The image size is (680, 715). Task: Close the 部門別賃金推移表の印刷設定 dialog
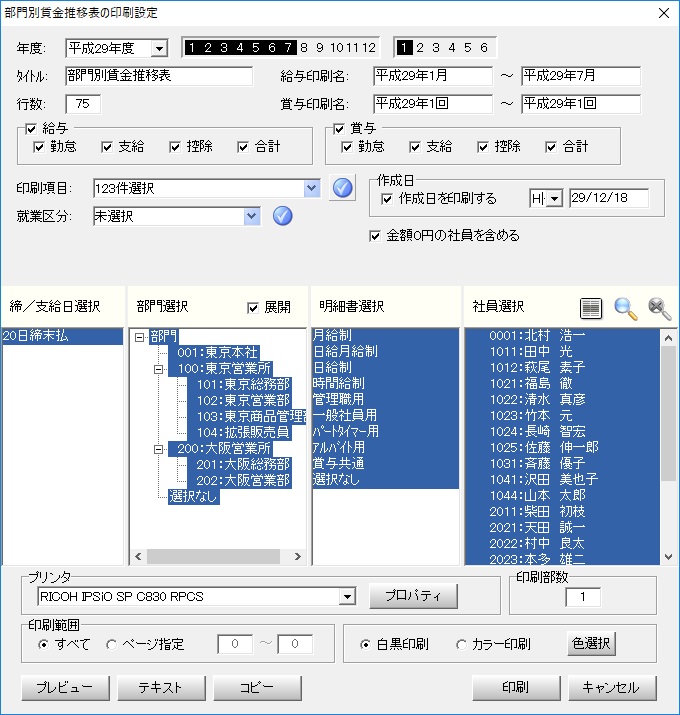coord(664,13)
